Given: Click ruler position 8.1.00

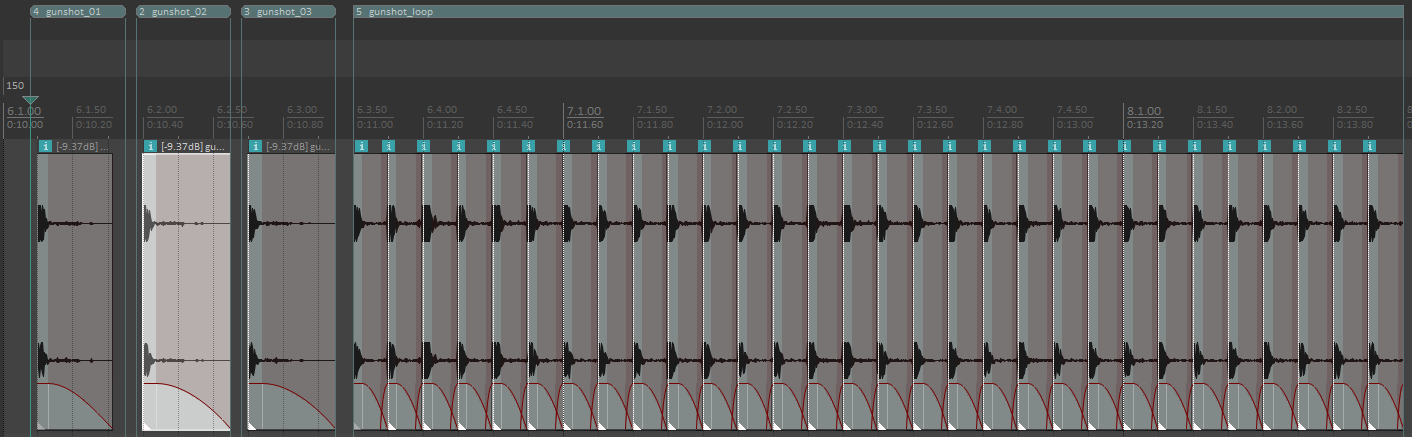Looking at the screenshot, I should [1144, 110].
